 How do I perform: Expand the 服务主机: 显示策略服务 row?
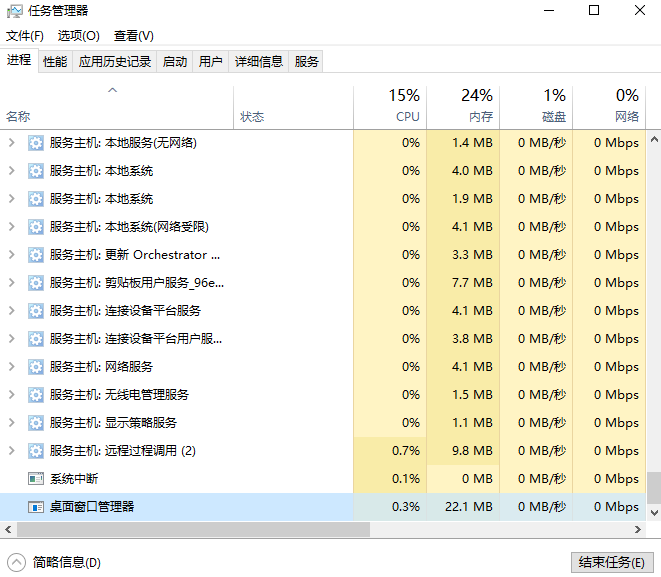(x=12, y=423)
